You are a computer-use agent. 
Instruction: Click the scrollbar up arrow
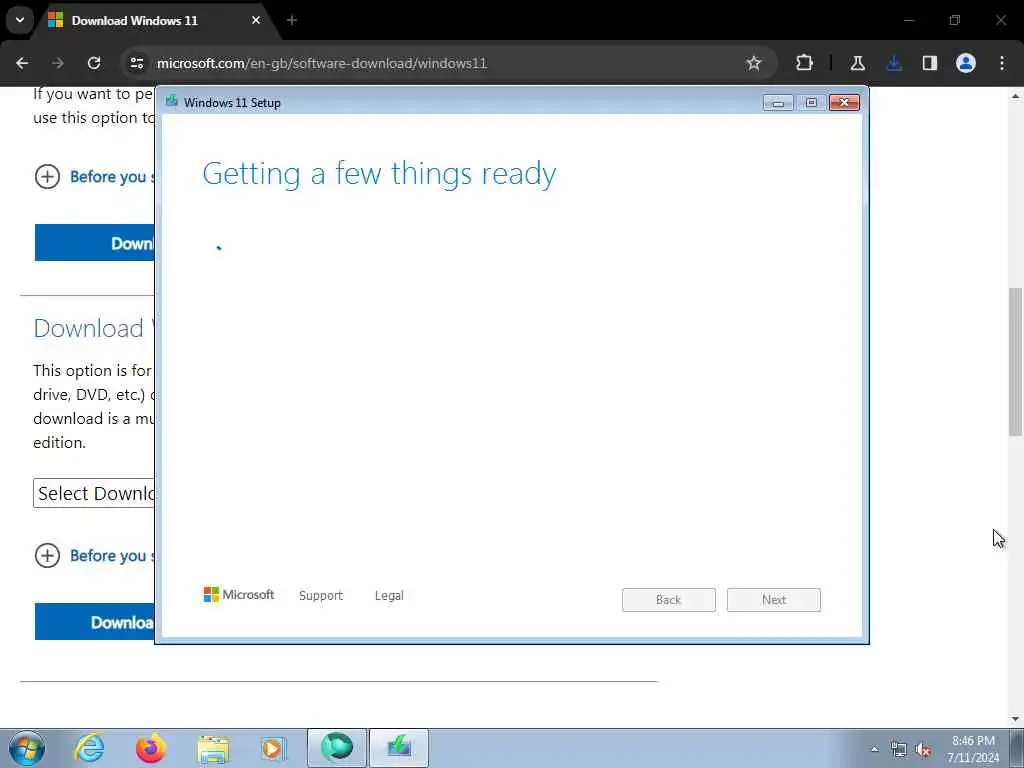(1015, 96)
